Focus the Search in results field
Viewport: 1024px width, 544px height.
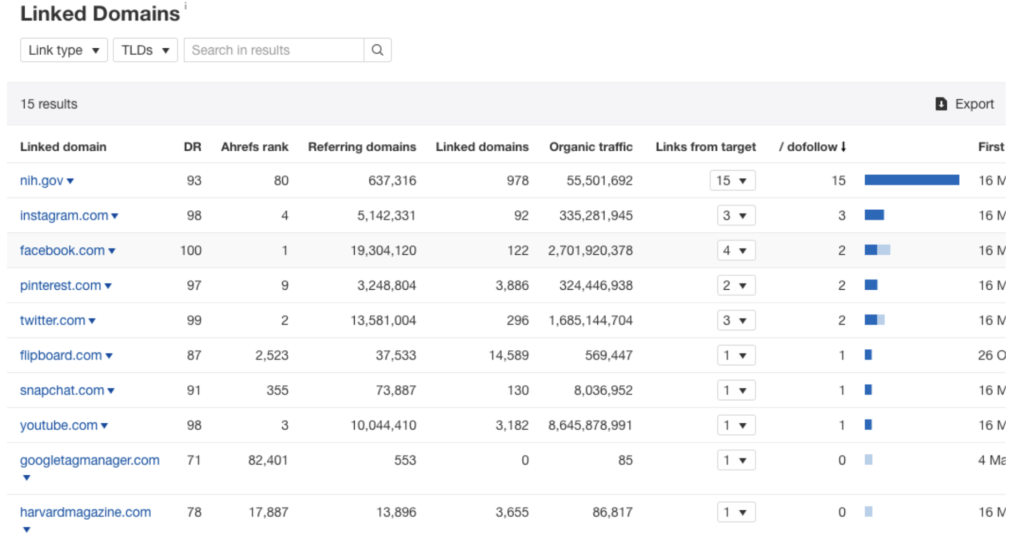tap(274, 50)
